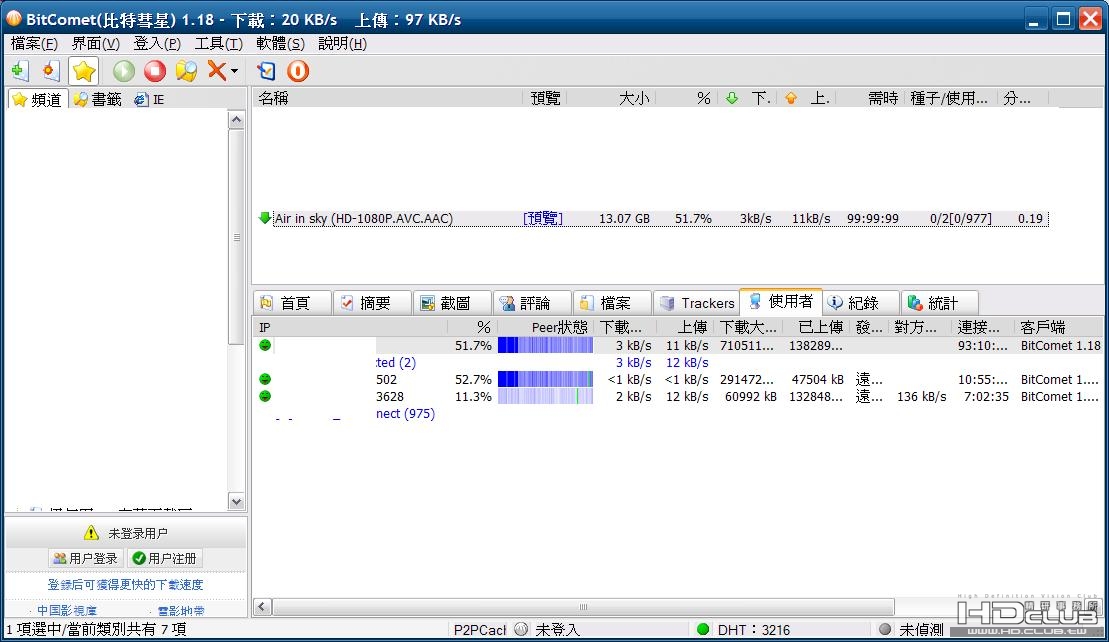This screenshot has height=642, width=1109.
Task: Open the Trackers detail tab
Action: (697, 303)
